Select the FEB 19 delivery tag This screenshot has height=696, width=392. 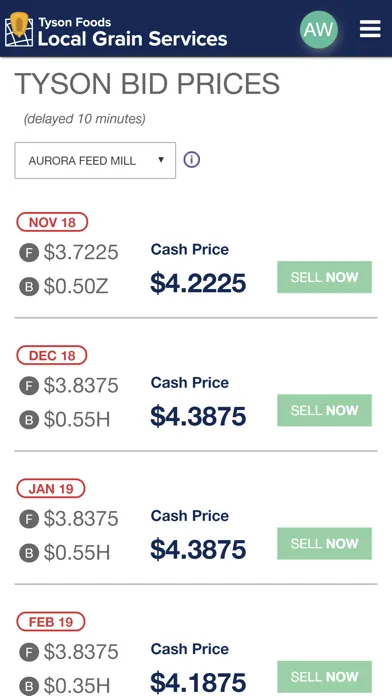click(51, 621)
